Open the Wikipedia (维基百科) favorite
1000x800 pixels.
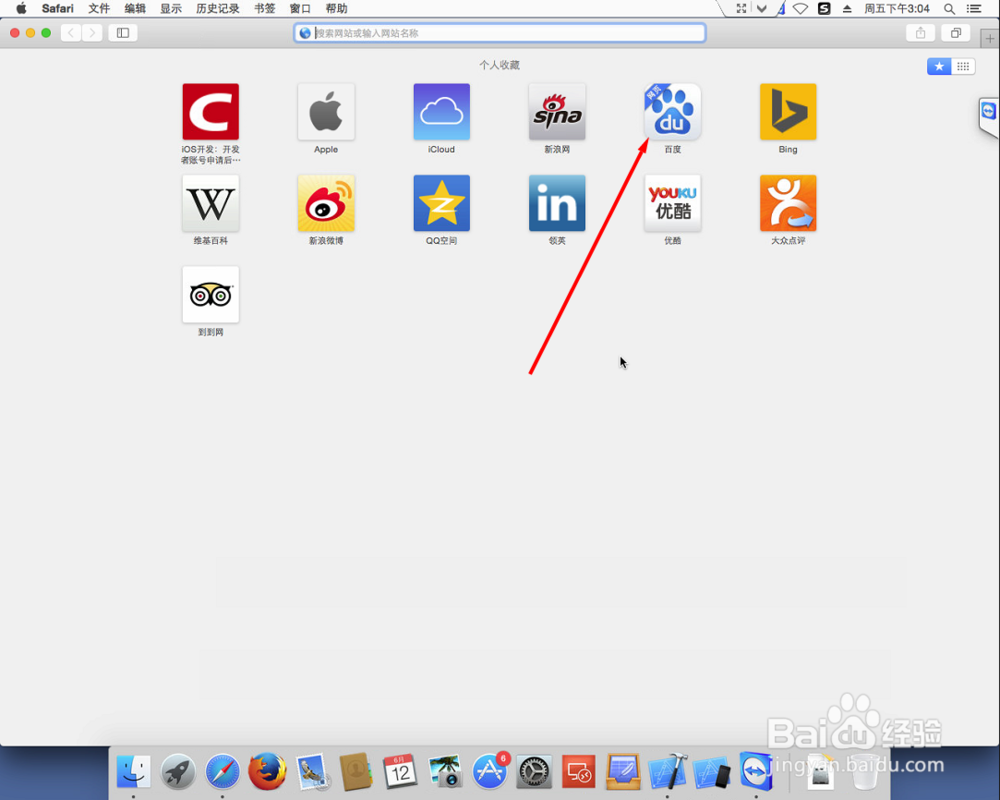pos(210,203)
